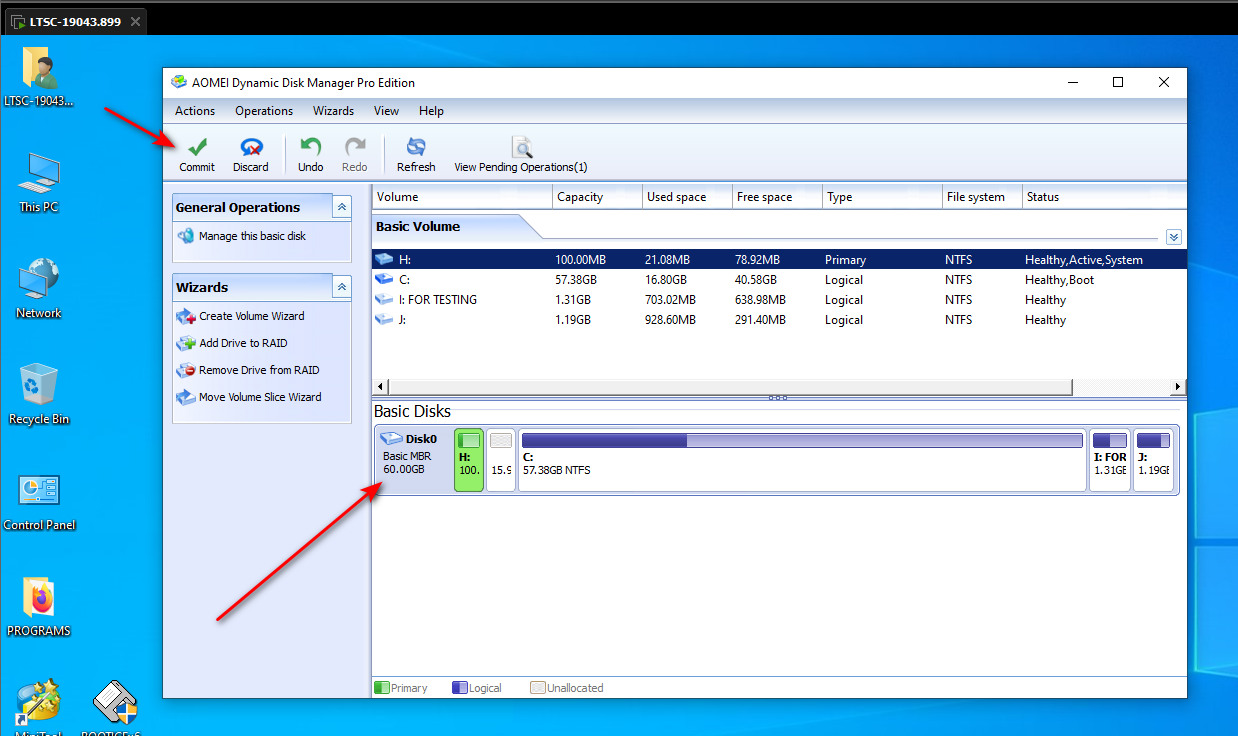Click the Undo toolbar icon
Image resolution: width=1238 pixels, height=736 pixels.
click(x=311, y=155)
